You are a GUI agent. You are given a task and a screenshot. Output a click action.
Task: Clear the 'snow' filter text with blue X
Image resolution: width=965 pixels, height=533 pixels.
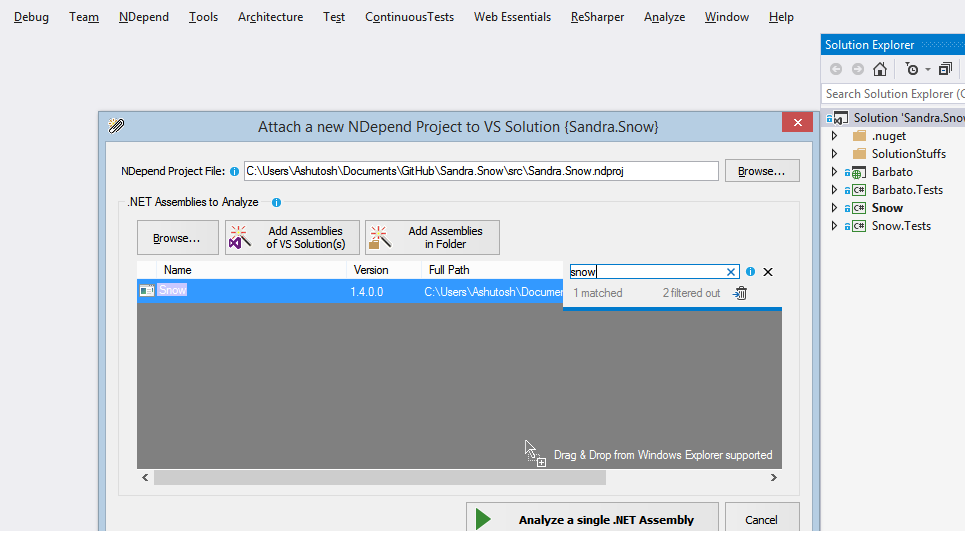[731, 272]
